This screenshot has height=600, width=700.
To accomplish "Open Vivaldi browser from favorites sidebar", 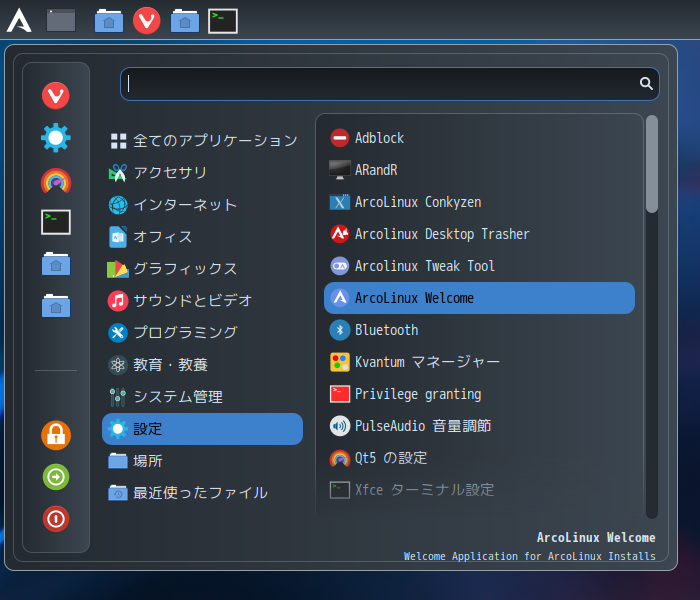I will click(56, 96).
